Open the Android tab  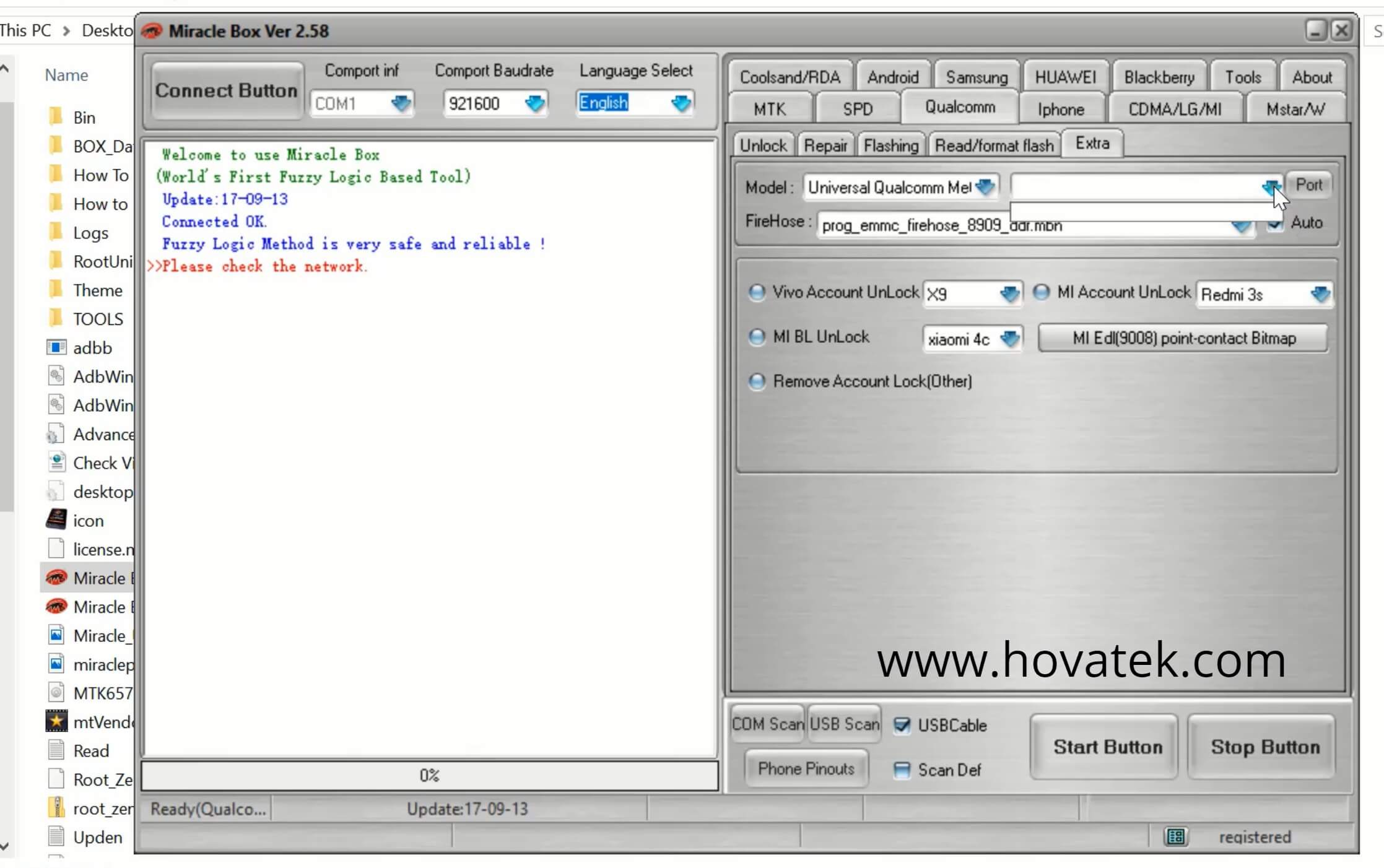click(892, 77)
